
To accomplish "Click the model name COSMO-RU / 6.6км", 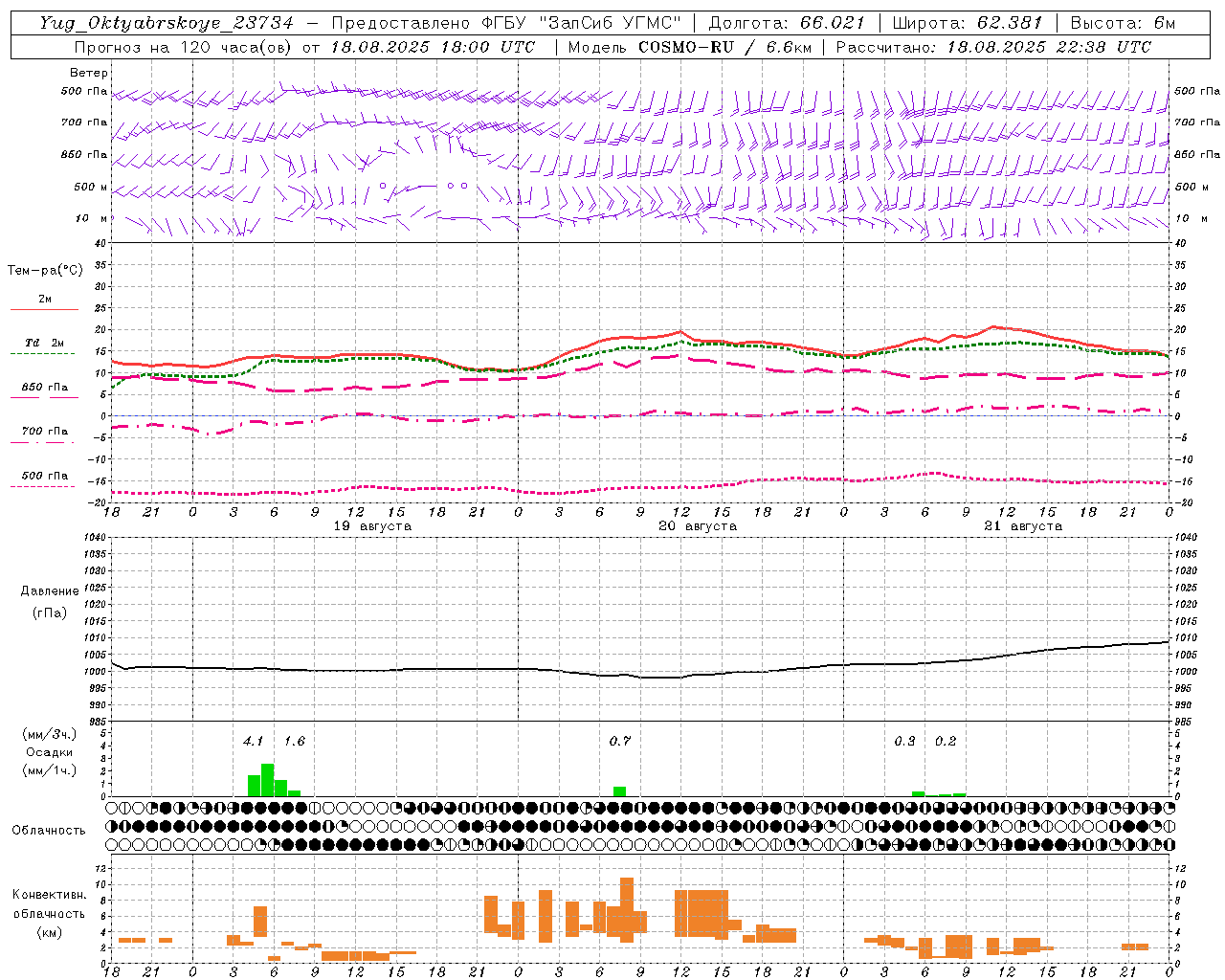I will [x=724, y=47].
